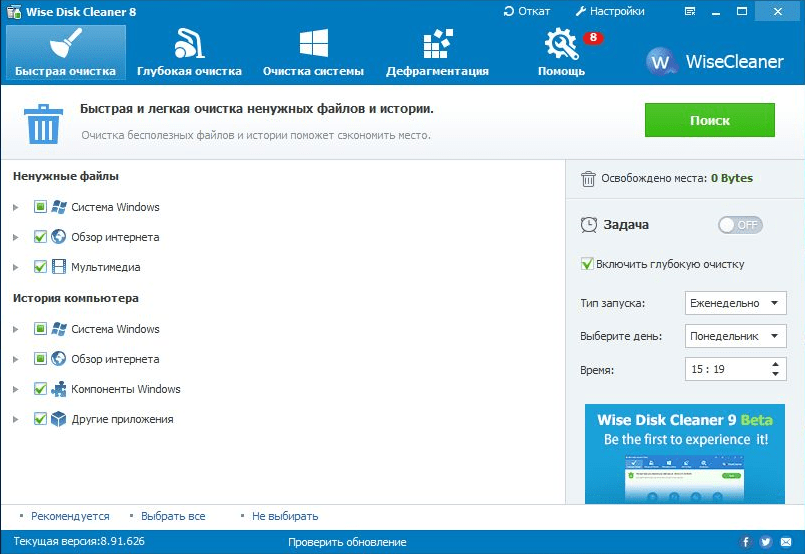Screen dimensions: 805x554
Task: Toggle the Задача scheduler switch on
Action: 740,225
